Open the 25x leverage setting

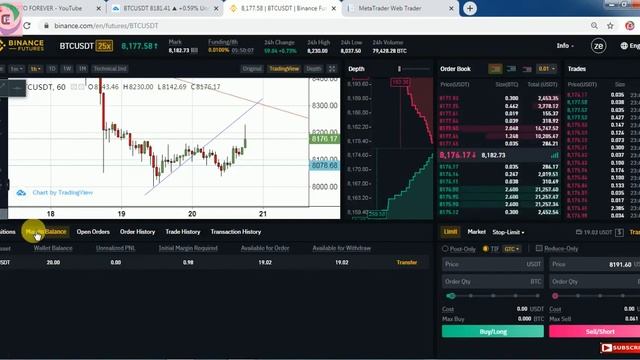pos(104,46)
